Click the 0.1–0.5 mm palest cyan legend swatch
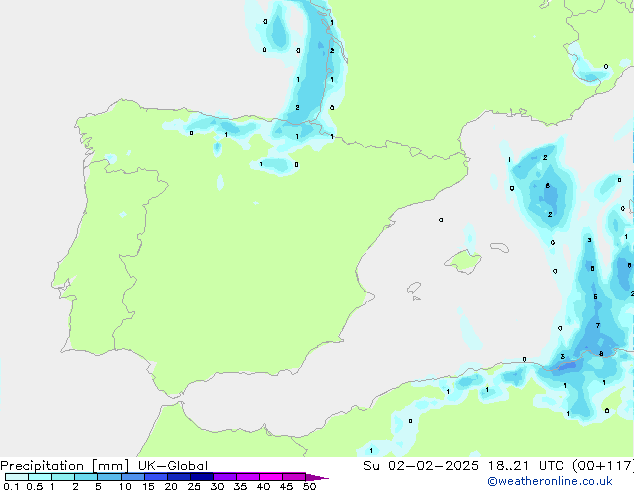The width and height of the screenshot is (634, 490). 17,477
